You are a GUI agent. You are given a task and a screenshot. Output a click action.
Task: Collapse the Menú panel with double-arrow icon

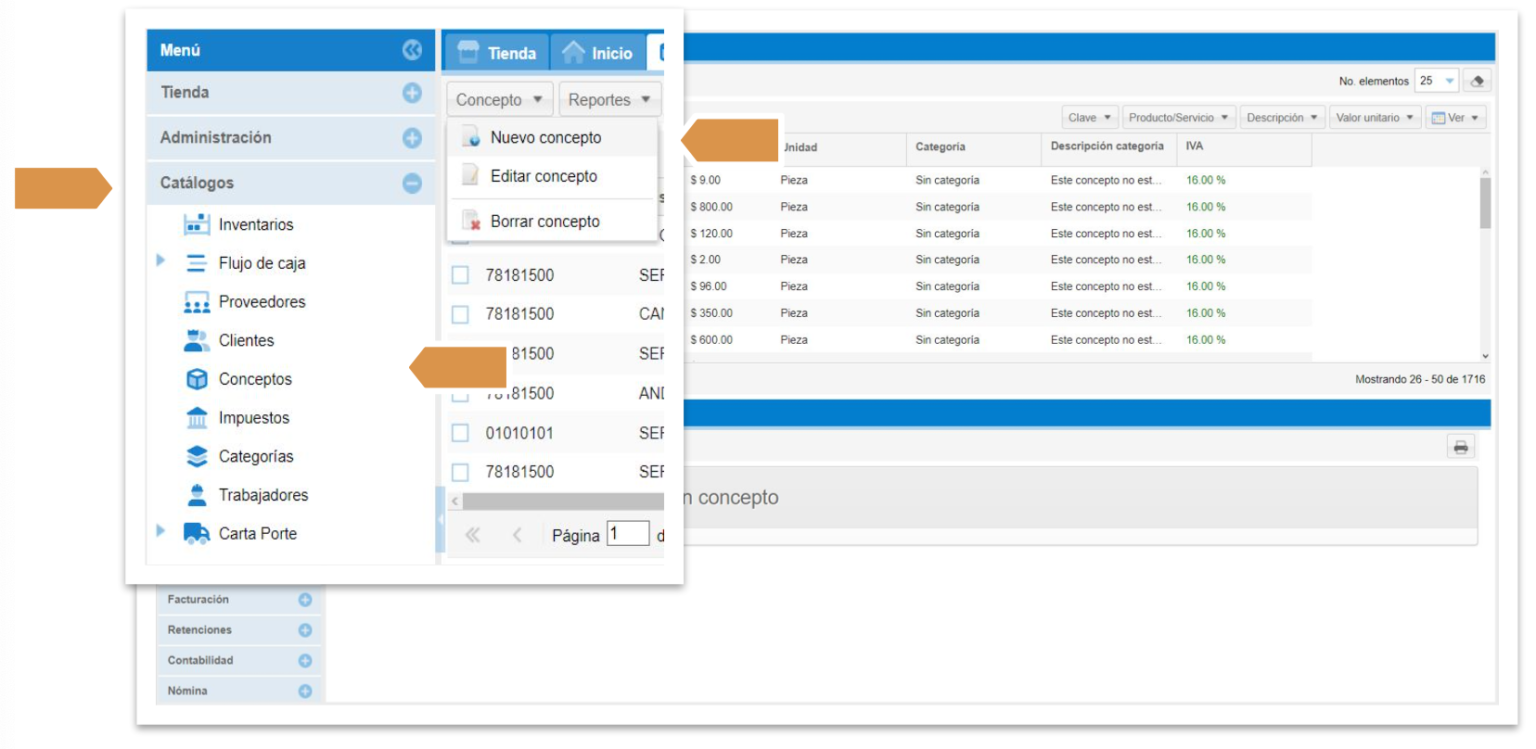point(412,50)
